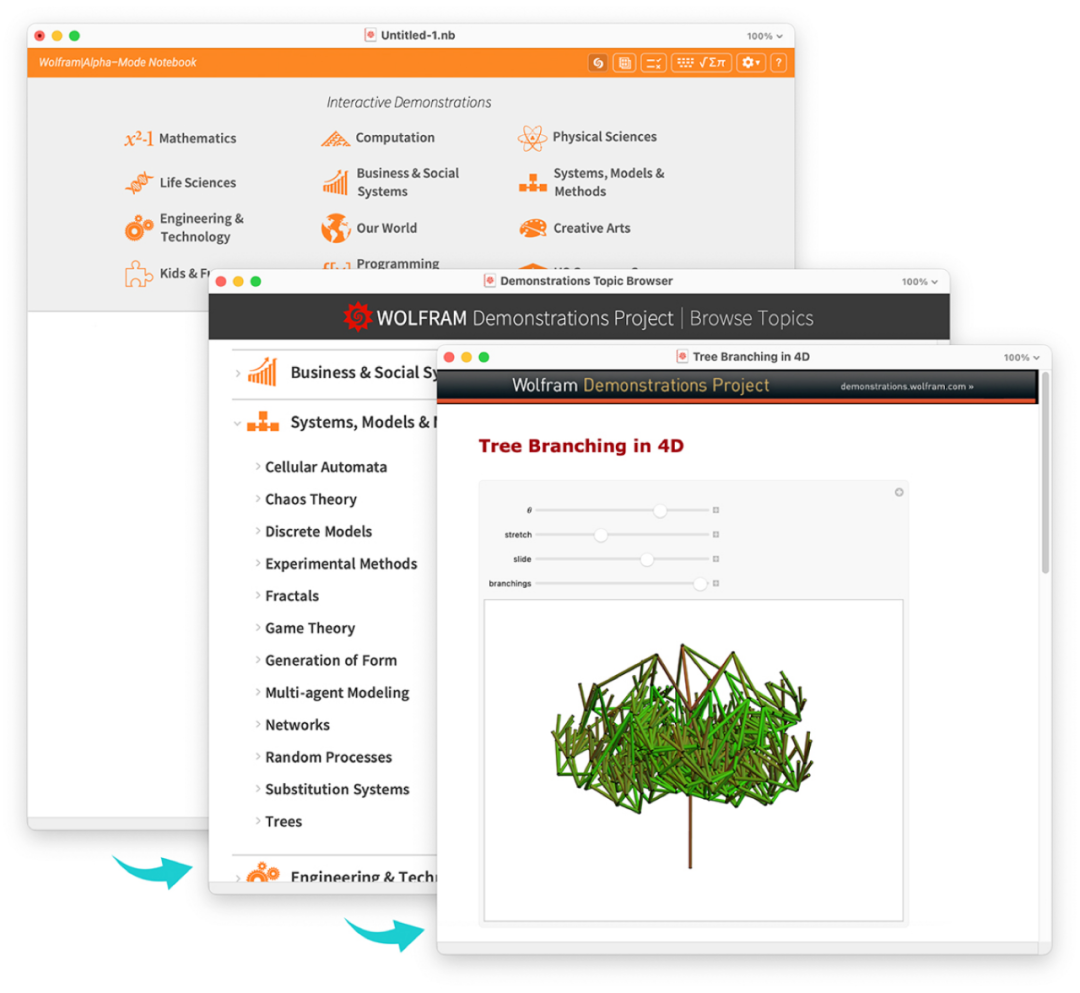
Task: Click the Systems, Models blocks icon in Topic Browser
Action: click(x=262, y=421)
